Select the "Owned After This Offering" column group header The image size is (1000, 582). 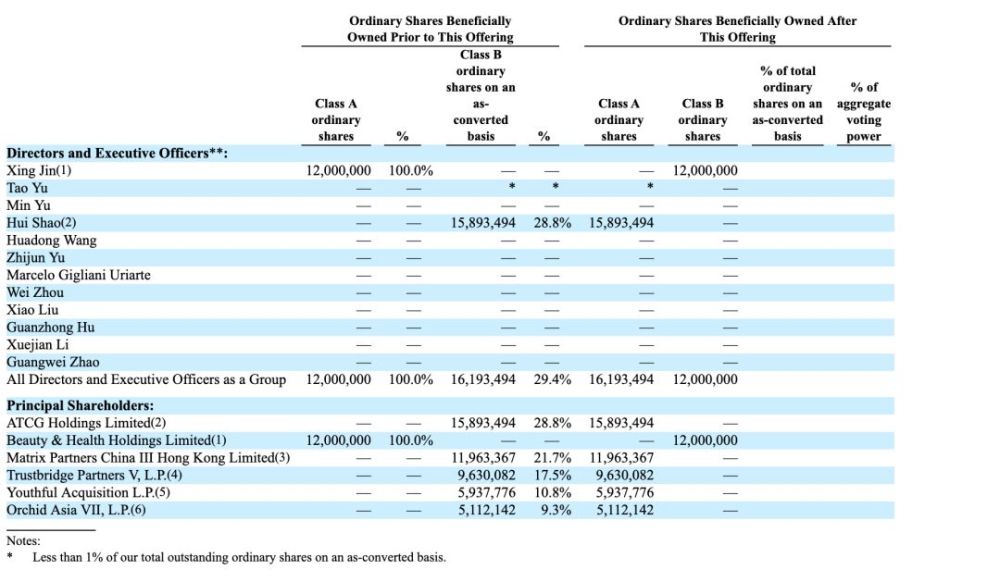737,29
